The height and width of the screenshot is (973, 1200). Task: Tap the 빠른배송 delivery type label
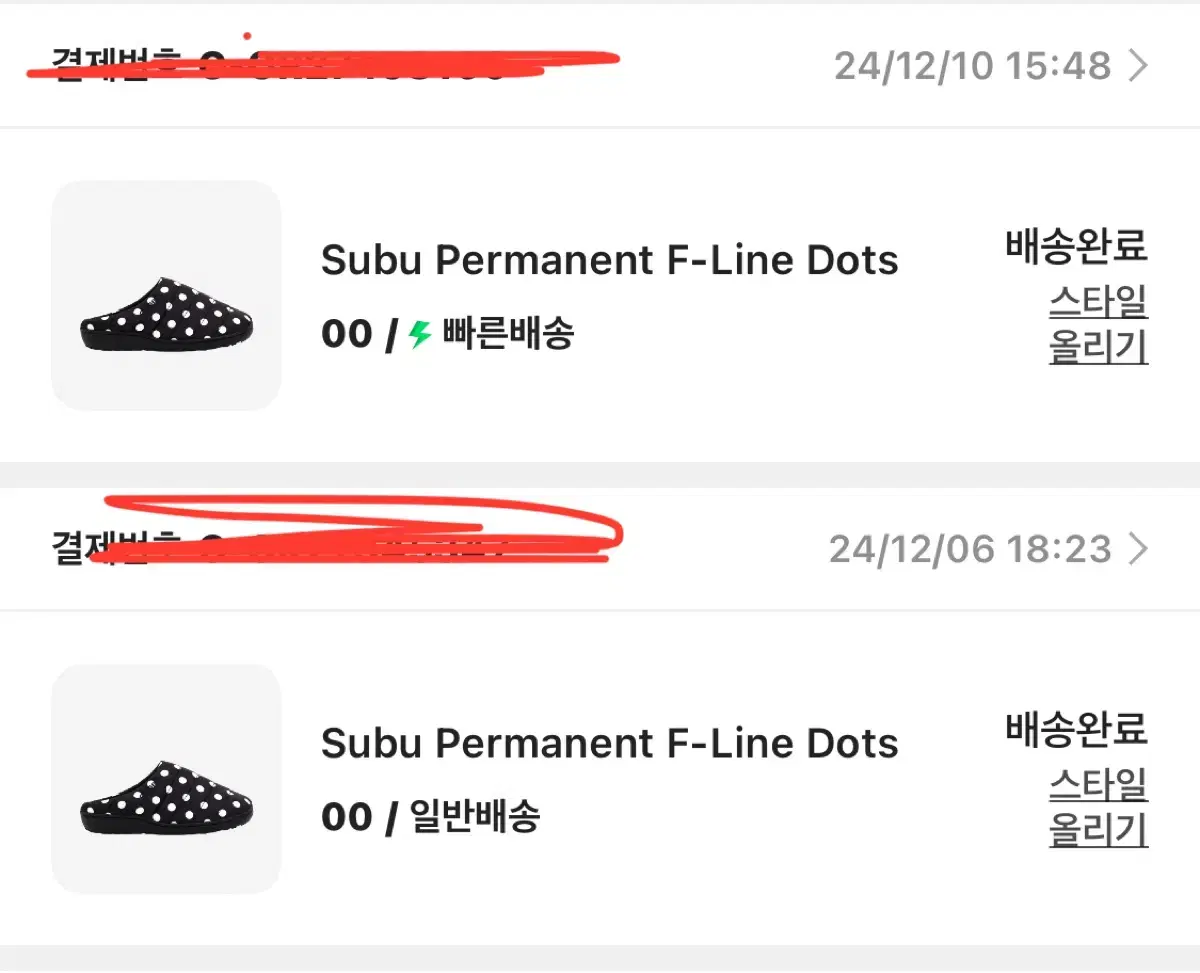tap(508, 334)
